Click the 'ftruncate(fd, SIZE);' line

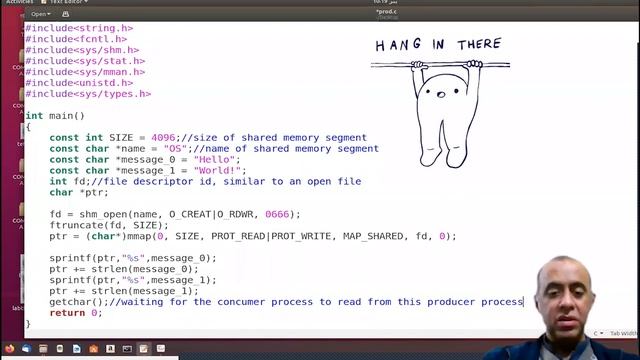pos(109,226)
